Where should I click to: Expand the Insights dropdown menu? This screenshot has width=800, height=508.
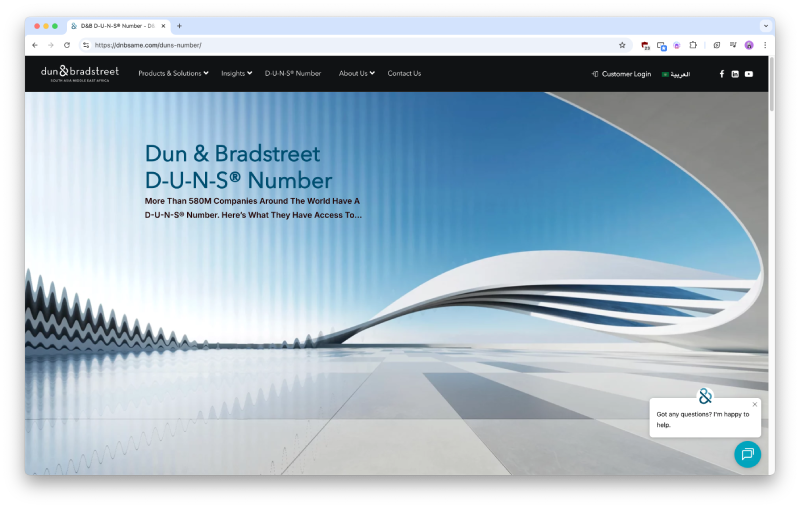236,73
